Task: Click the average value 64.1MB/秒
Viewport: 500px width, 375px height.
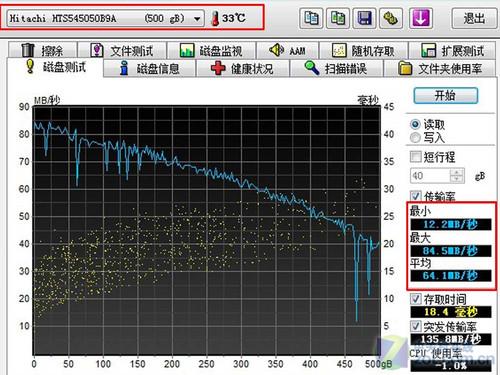Action: coord(451,275)
